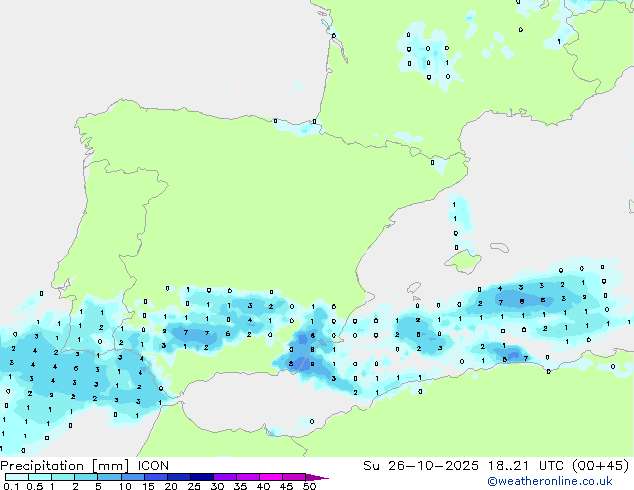
Task: Click the '25' legend scale label
Action: click(194, 486)
